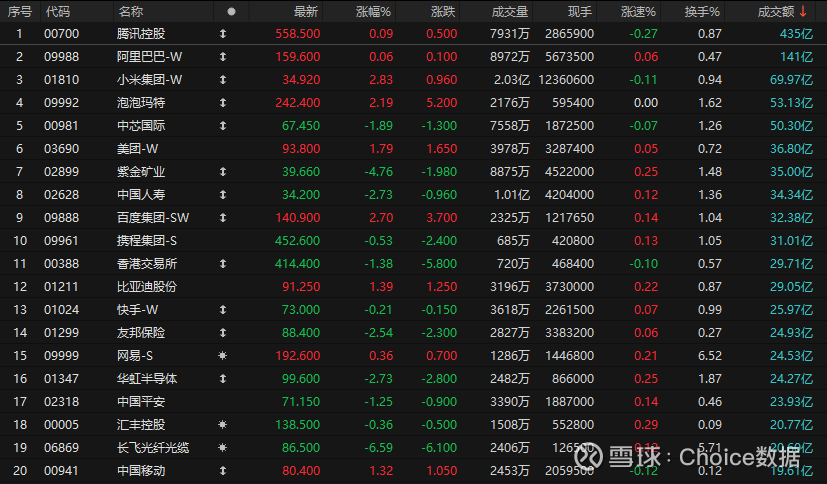Click stock code 01810
The width and height of the screenshot is (827, 484).
point(62,80)
